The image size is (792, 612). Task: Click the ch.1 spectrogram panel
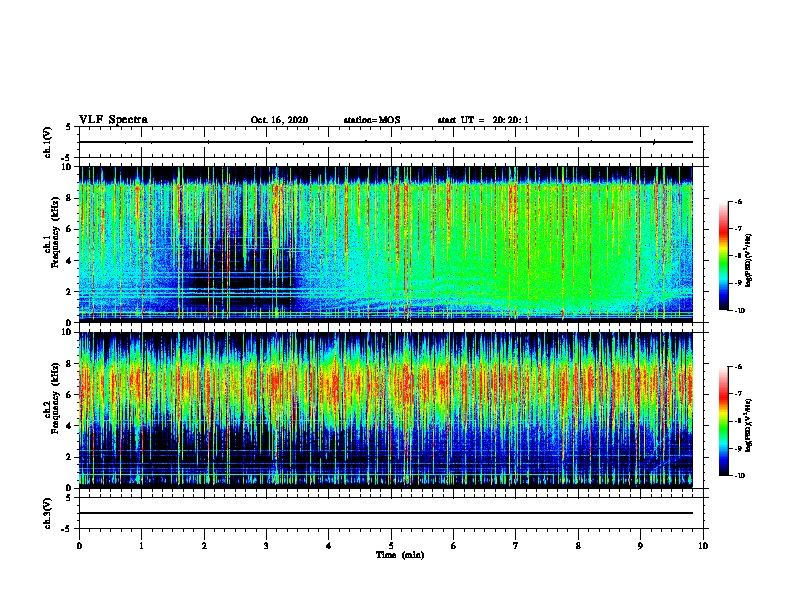386,244
